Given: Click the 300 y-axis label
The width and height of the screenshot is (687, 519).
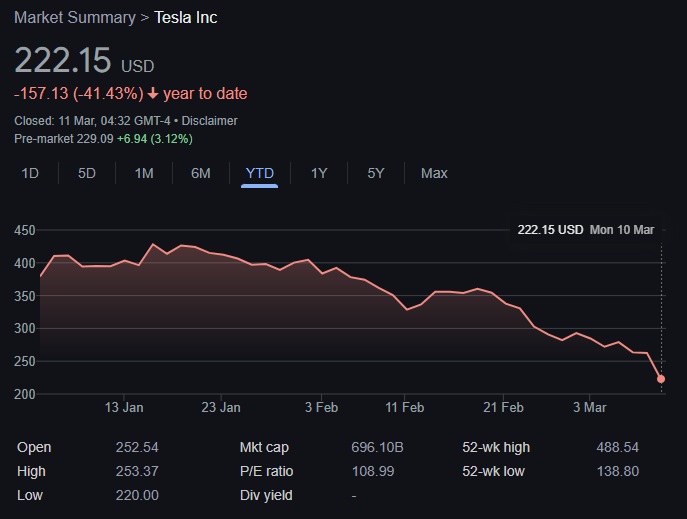Looking at the screenshot, I should coord(25,328).
